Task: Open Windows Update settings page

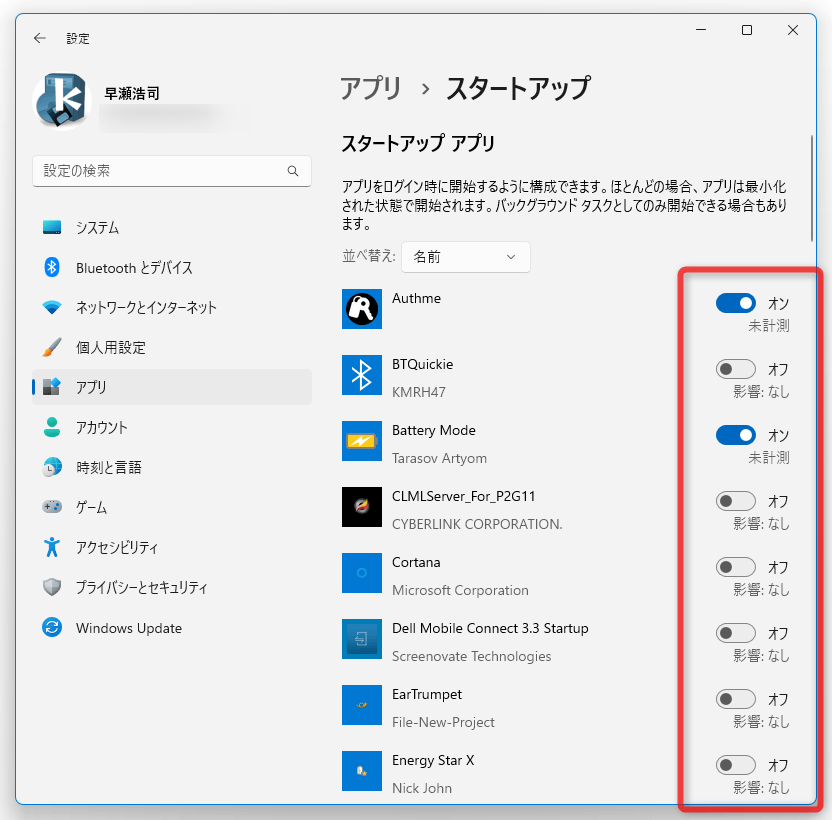Action: point(172,627)
